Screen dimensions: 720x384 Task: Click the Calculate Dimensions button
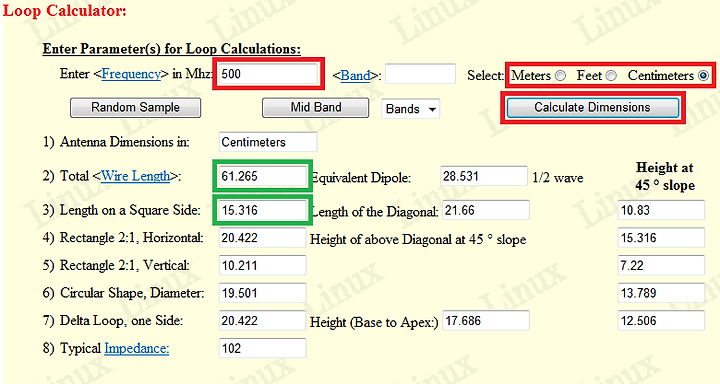tap(593, 107)
